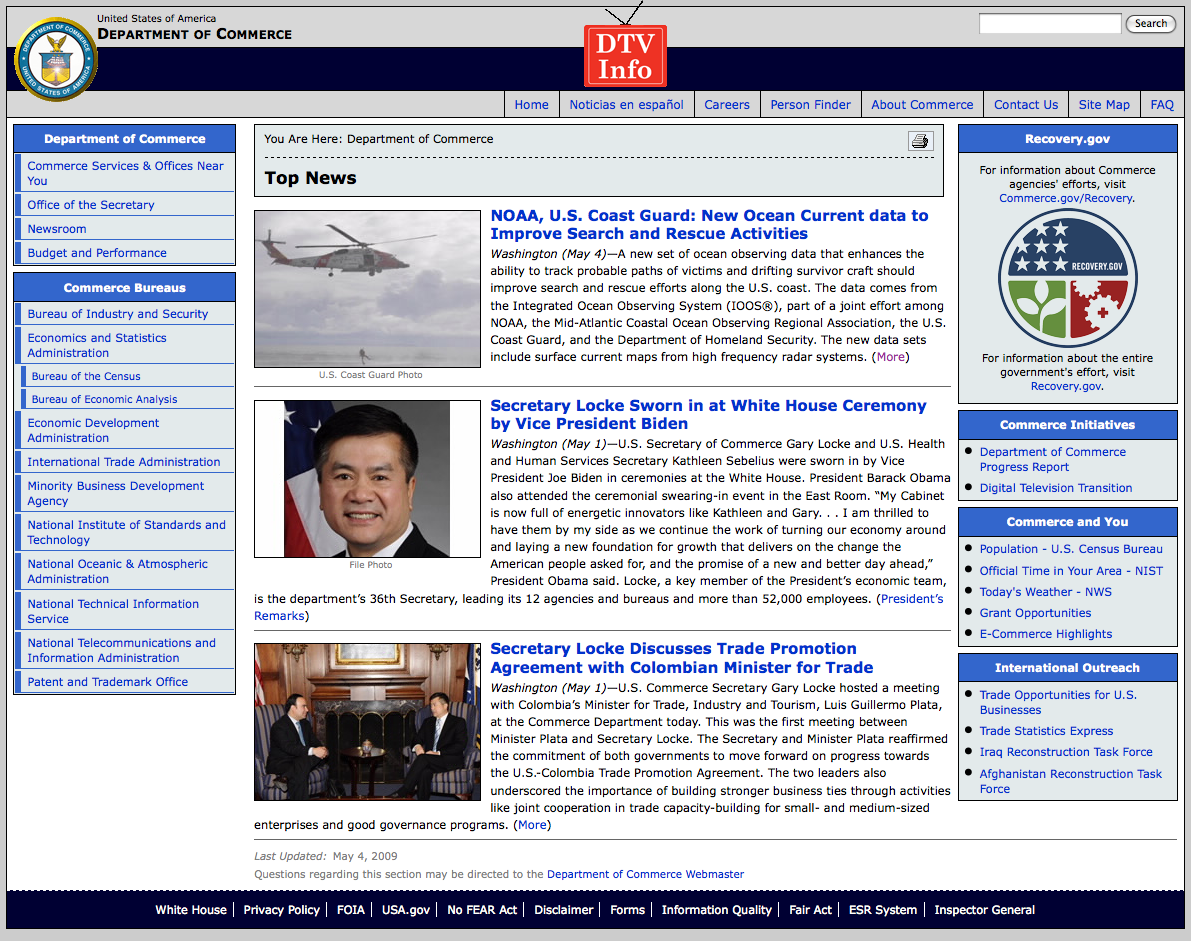Viewport: 1191px width, 941px height.
Task: Open Information Quality footer link
Action: 716,910
